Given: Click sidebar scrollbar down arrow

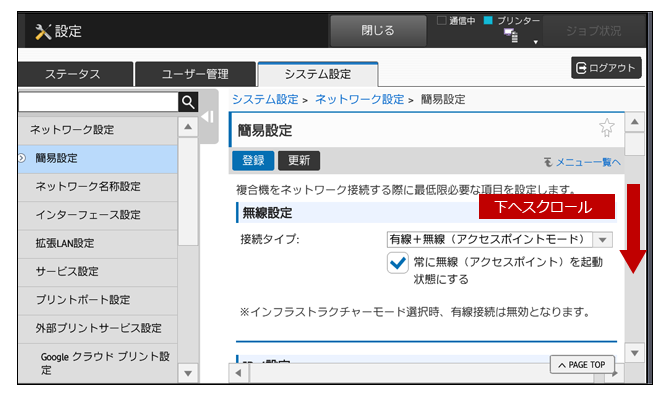Looking at the screenshot, I should (x=188, y=373).
